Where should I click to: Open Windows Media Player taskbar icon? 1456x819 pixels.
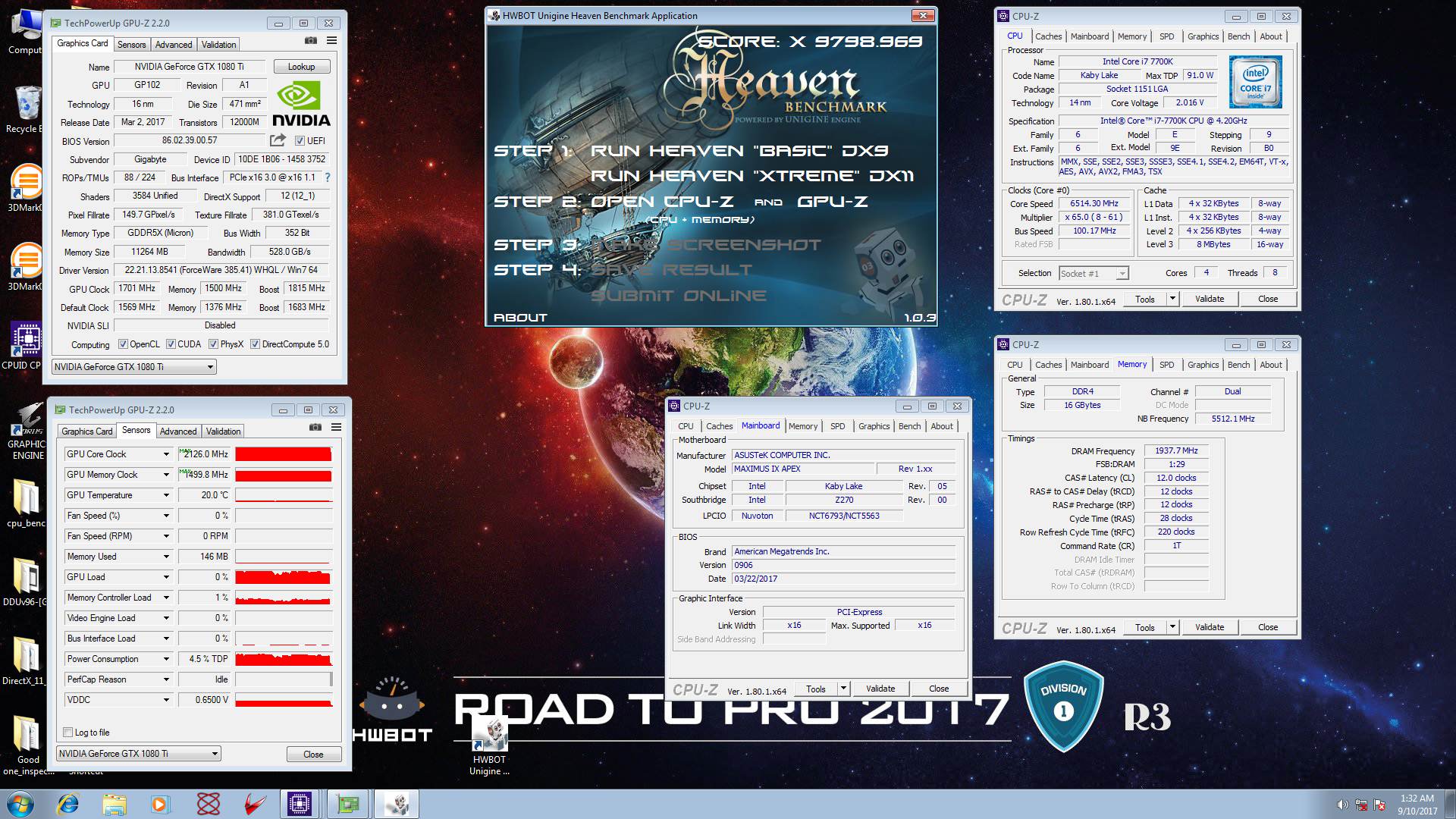coord(160,804)
